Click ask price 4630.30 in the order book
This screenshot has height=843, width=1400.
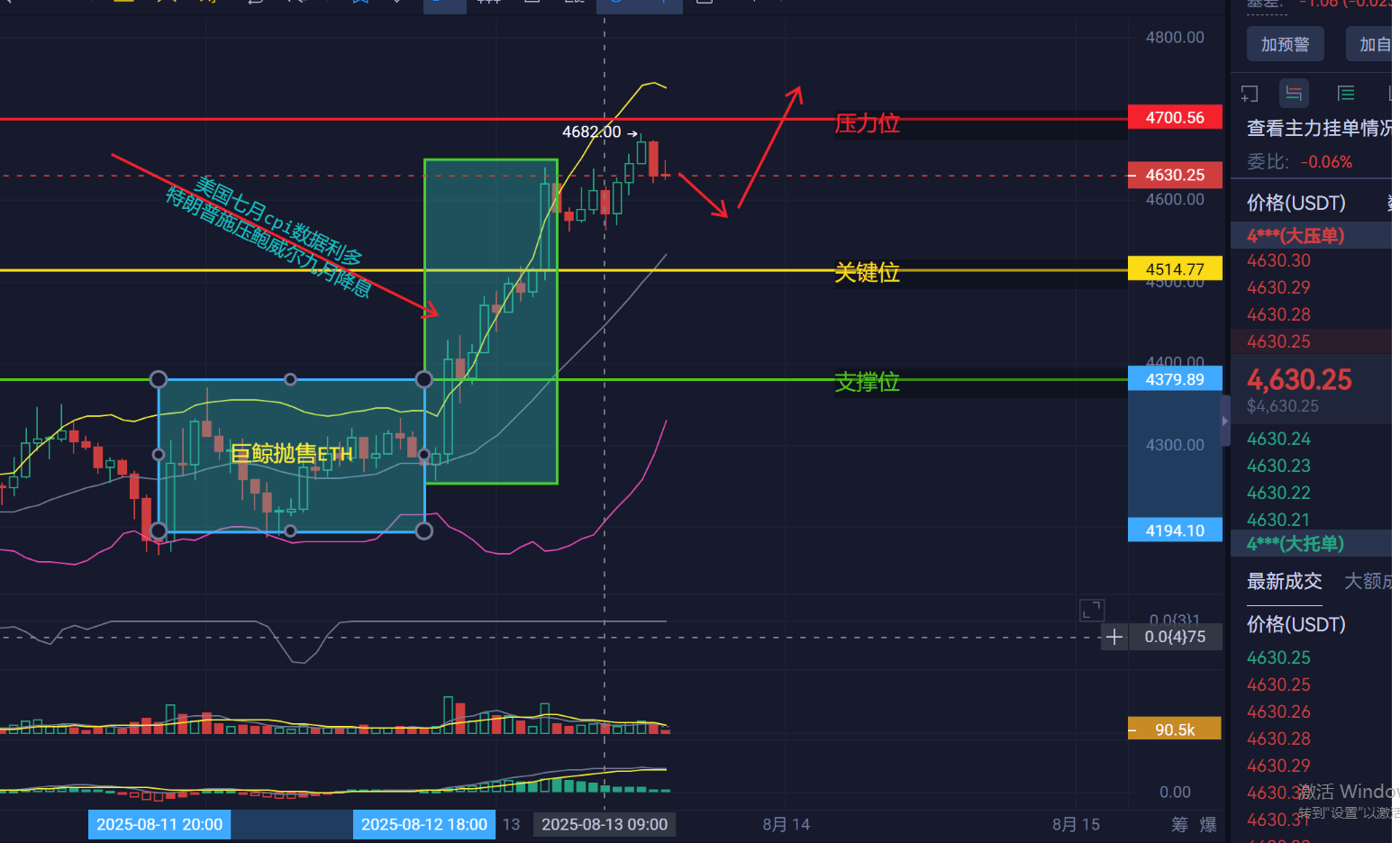pyautogui.click(x=1278, y=260)
